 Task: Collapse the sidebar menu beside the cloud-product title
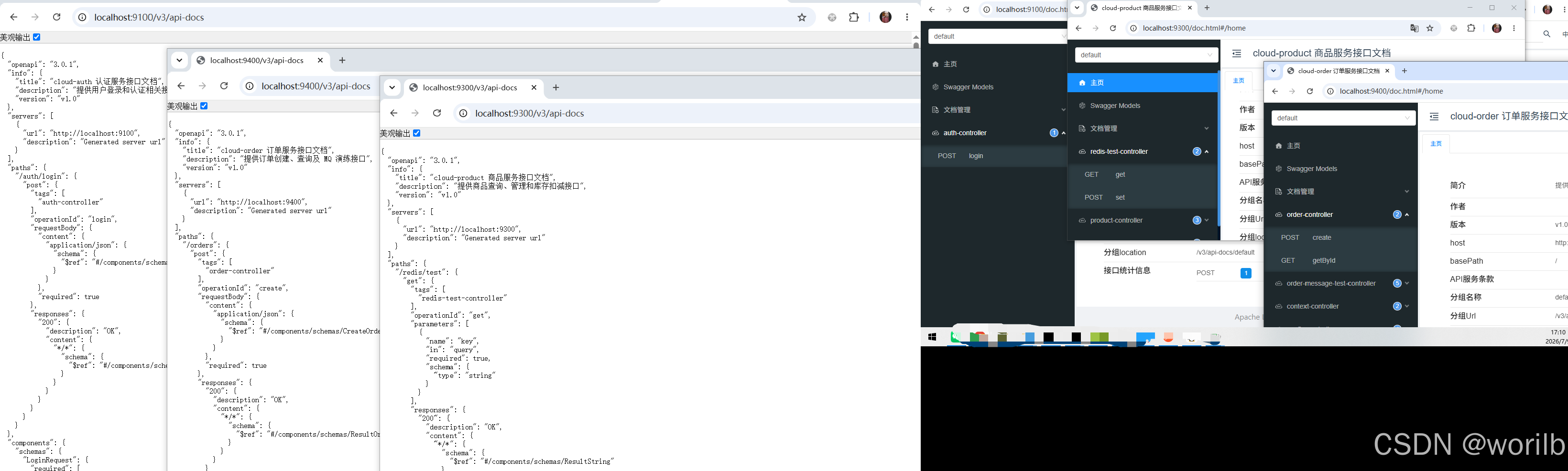click(x=1236, y=54)
